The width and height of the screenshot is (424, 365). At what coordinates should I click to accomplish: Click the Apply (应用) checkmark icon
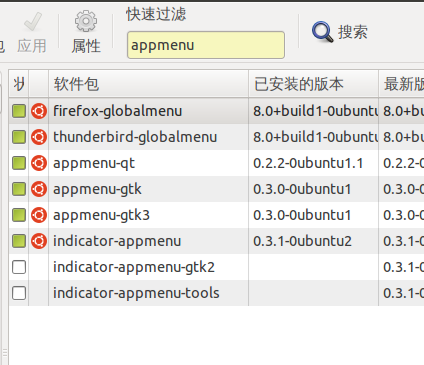point(33,22)
